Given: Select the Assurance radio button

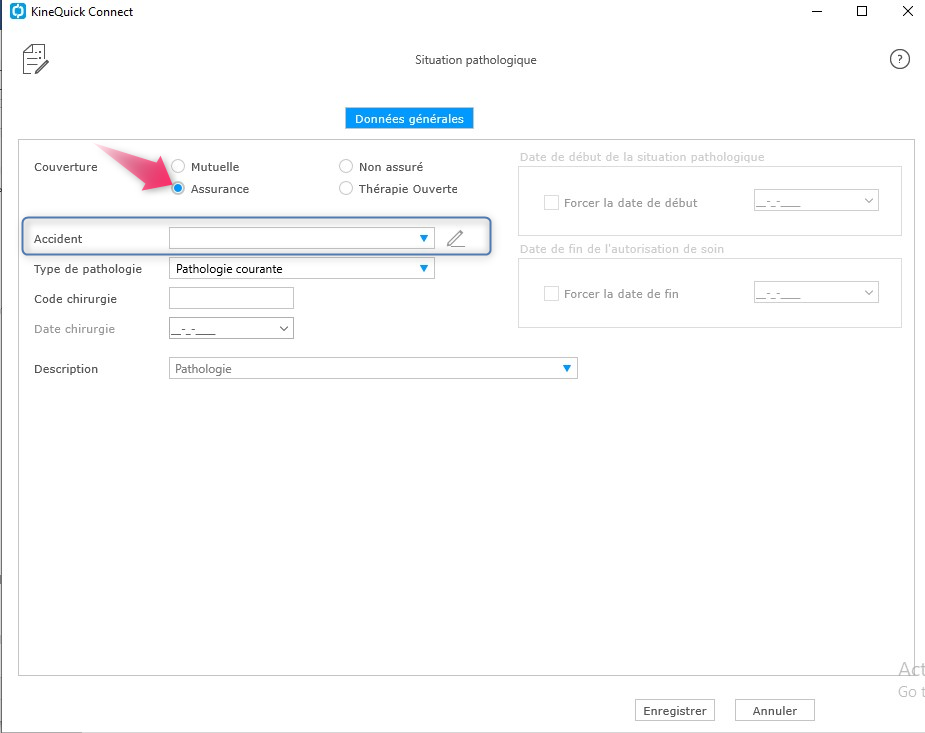Looking at the screenshot, I should 178,189.
